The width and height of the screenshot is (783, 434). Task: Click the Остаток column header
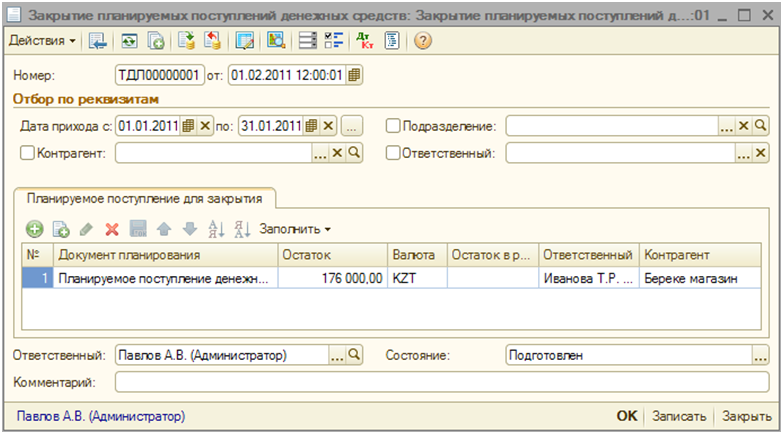[x=332, y=255]
